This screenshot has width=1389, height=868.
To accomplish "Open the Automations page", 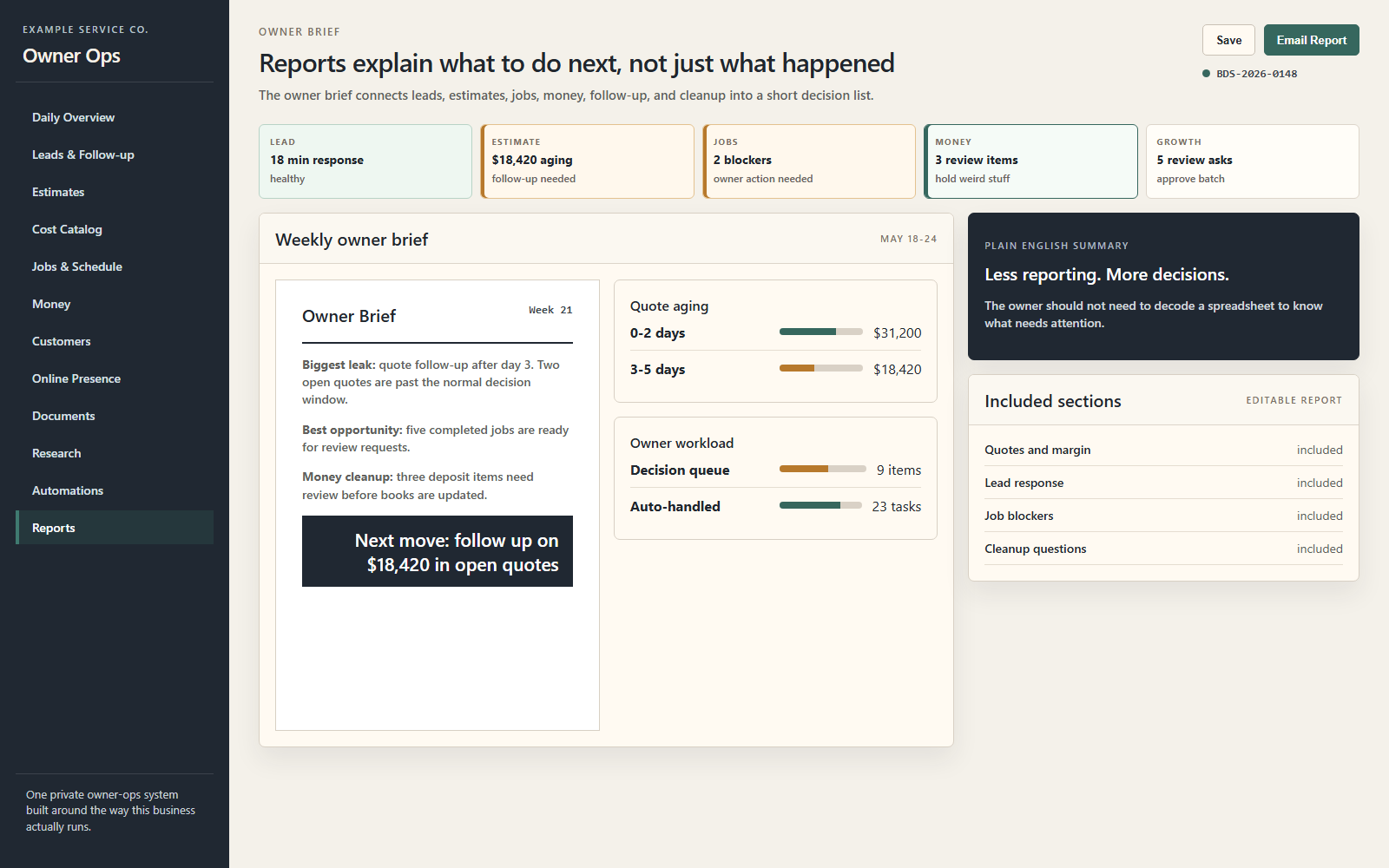I will pos(115,490).
